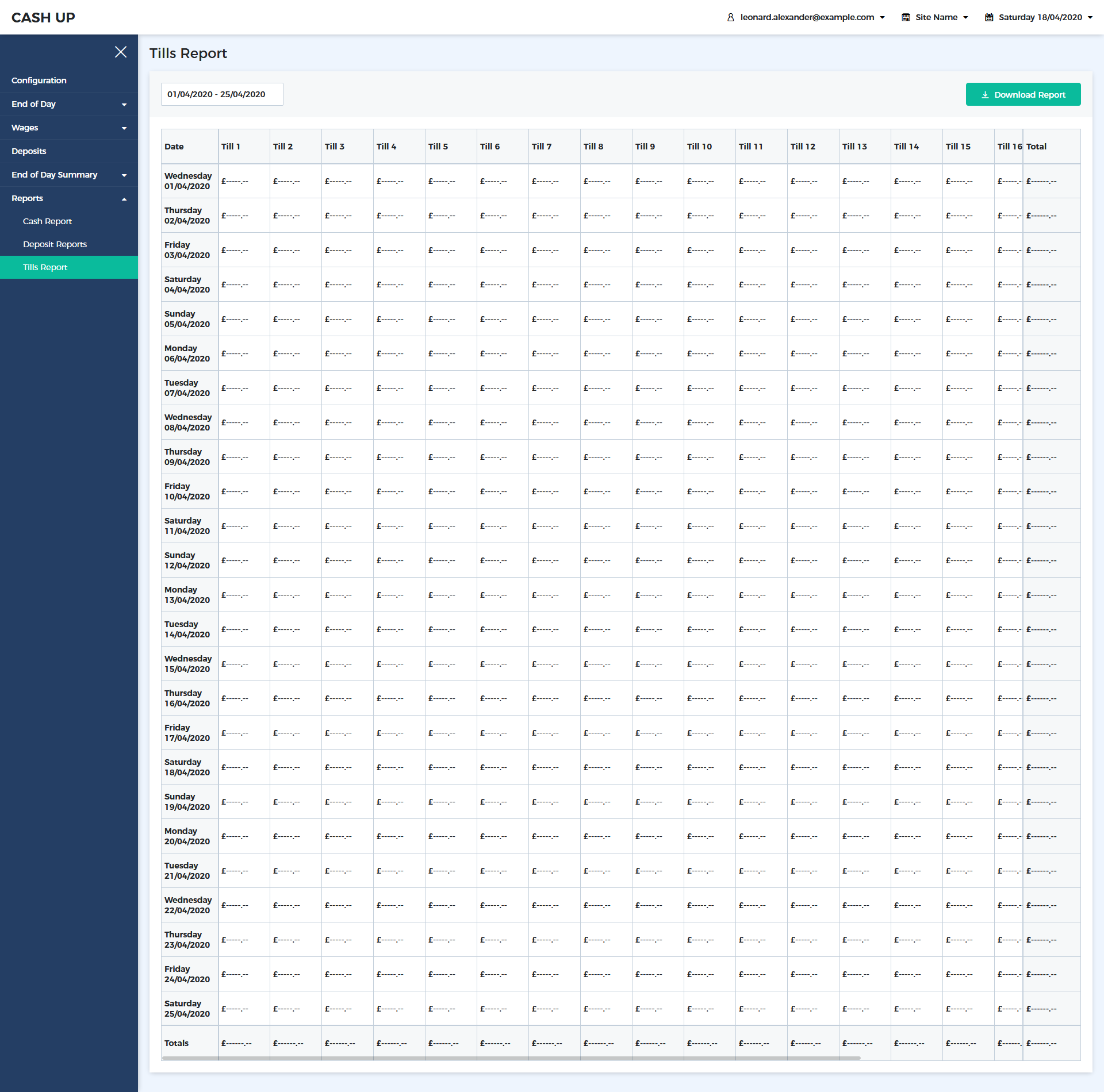
Task: Click the calendar icon in header
Action: [989, 17]
